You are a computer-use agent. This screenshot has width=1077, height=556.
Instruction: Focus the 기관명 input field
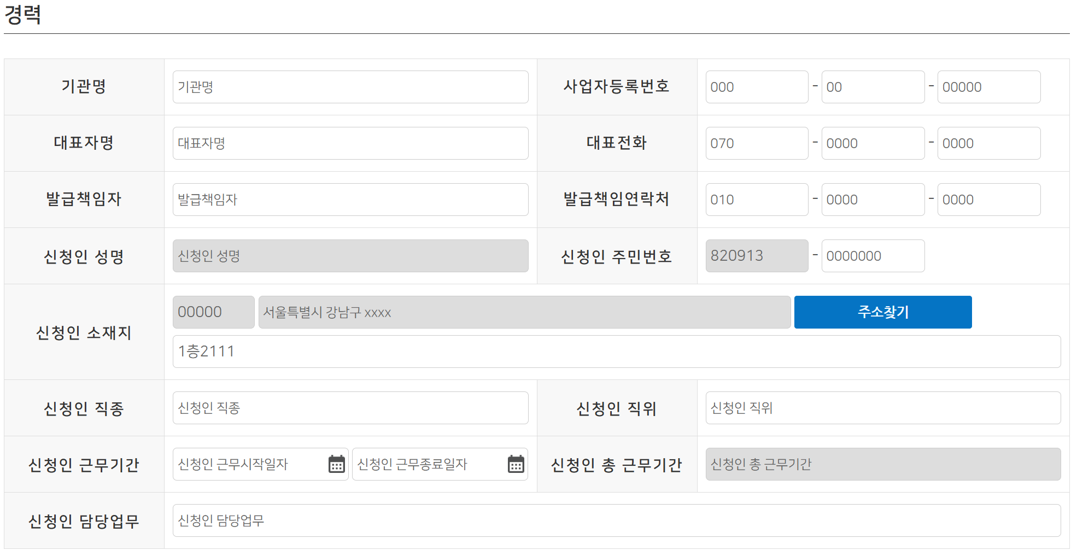[350, 87]
